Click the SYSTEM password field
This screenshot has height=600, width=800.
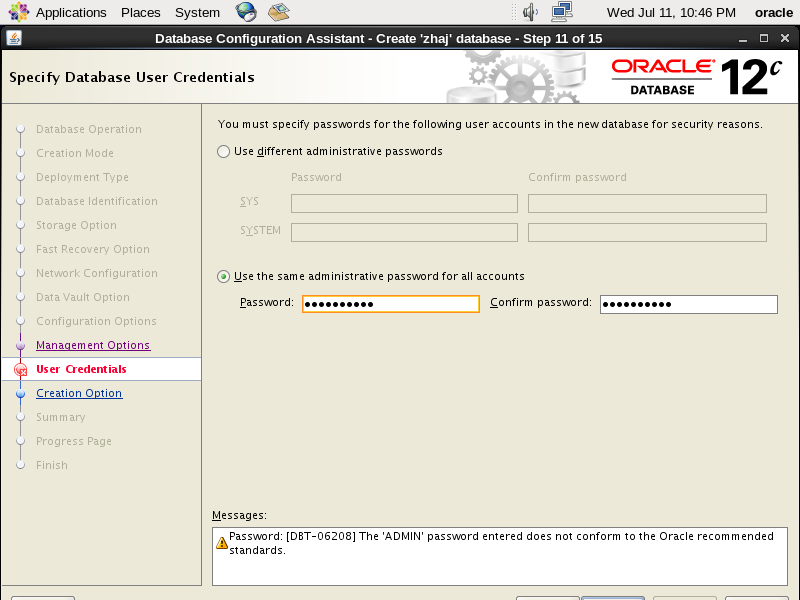click(404, 233)
